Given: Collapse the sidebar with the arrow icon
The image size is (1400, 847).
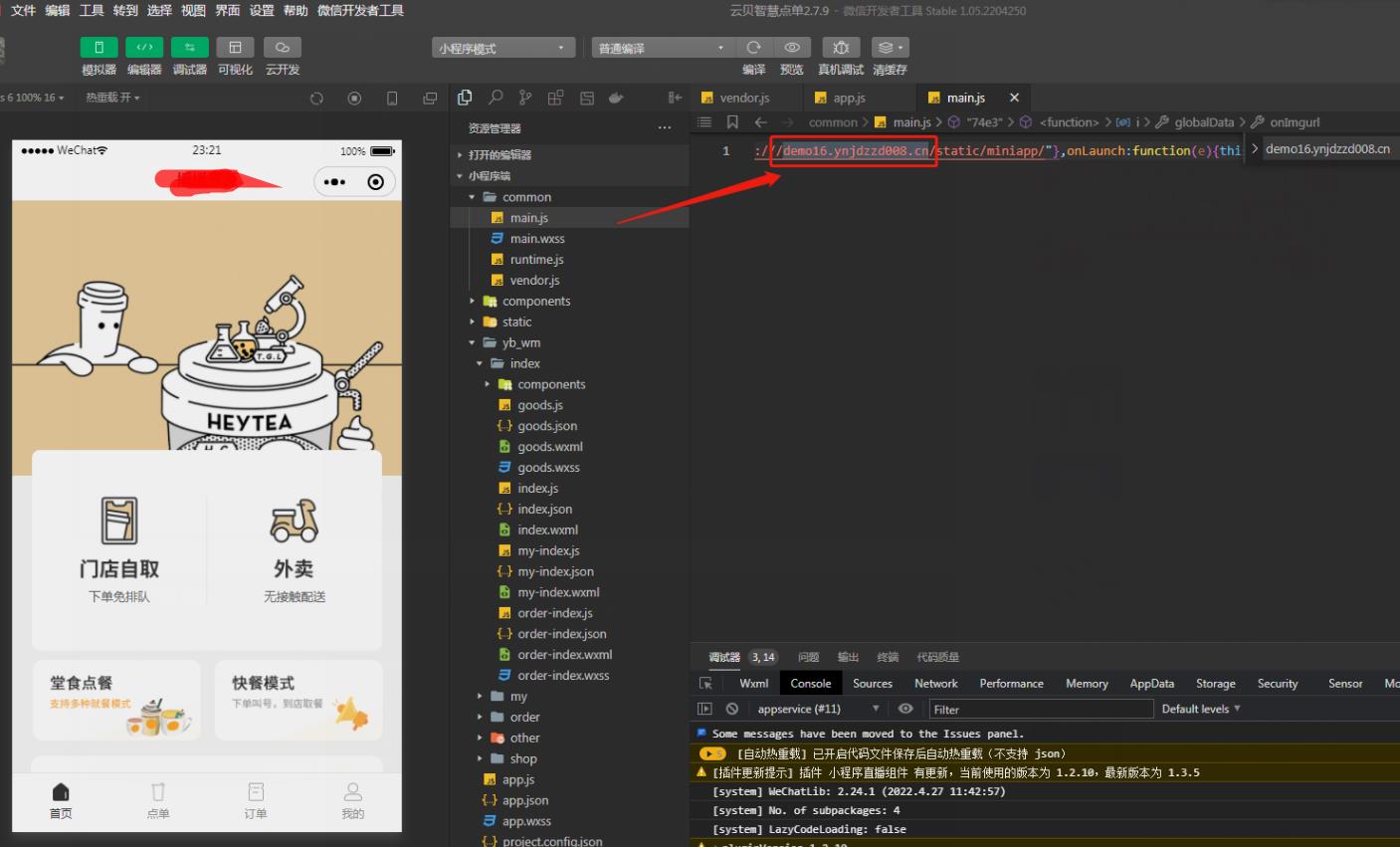Looking at the screenshot, I should tap(675, 98).
